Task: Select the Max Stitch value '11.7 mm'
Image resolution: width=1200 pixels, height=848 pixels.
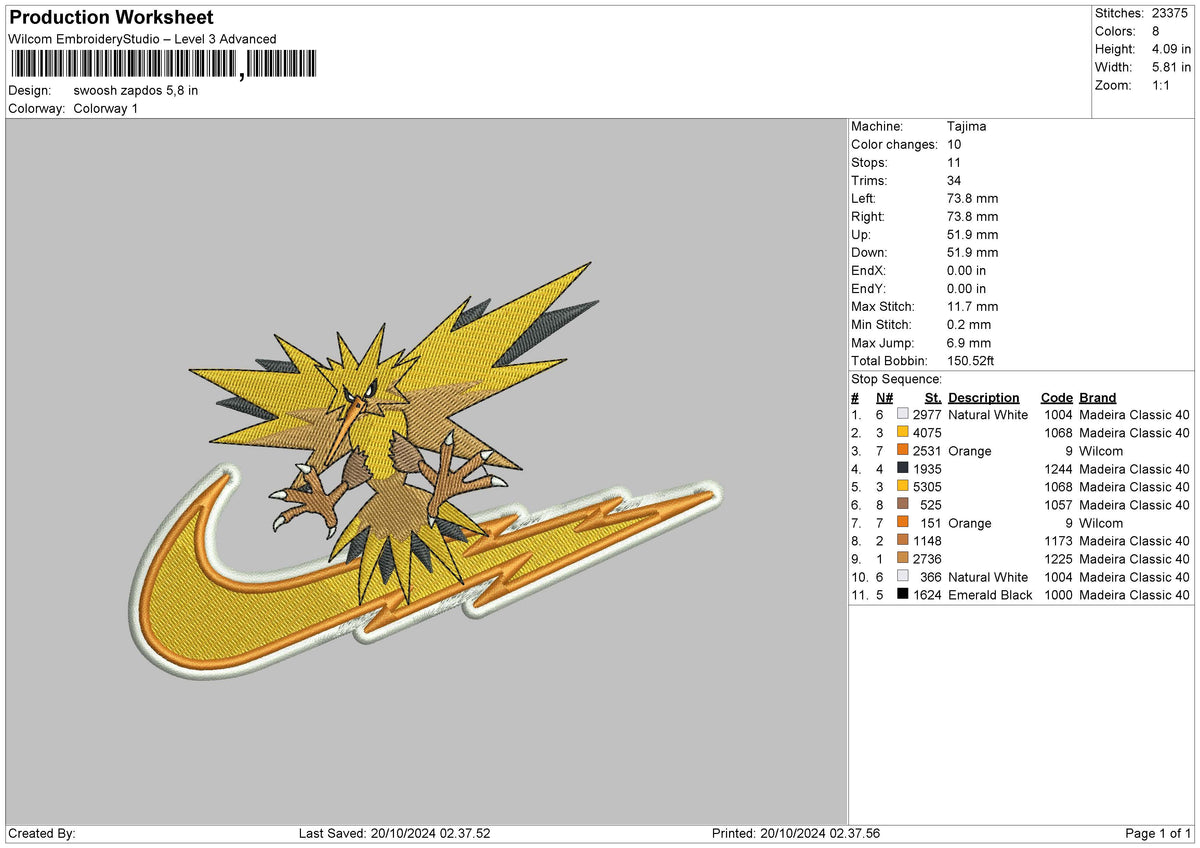Action: (x=972, y=306)
